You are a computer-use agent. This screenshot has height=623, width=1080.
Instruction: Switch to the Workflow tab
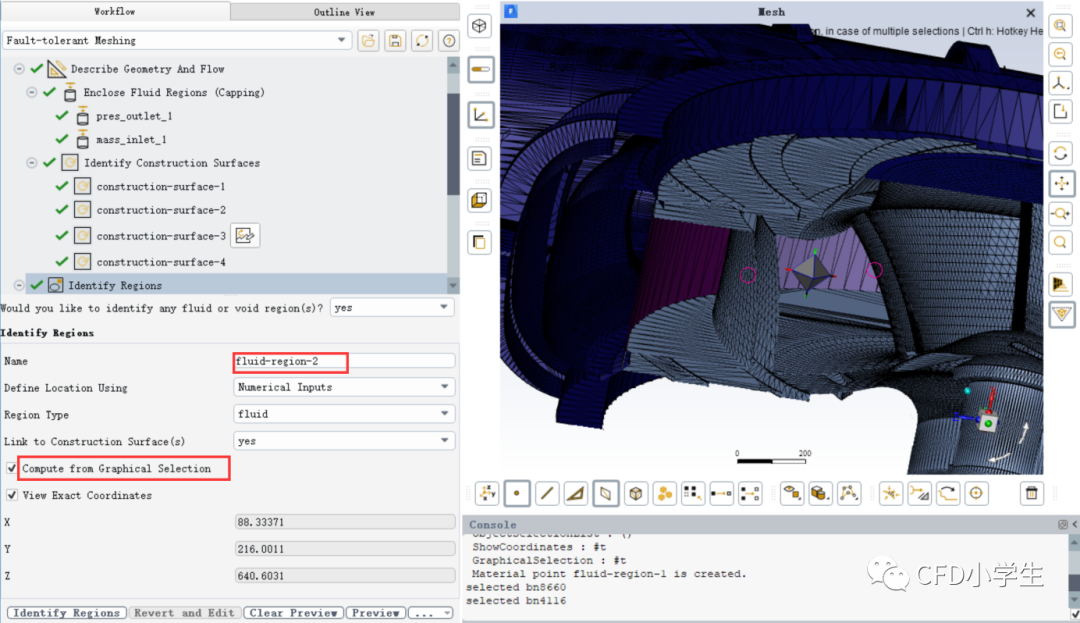(x=115, y=12)
